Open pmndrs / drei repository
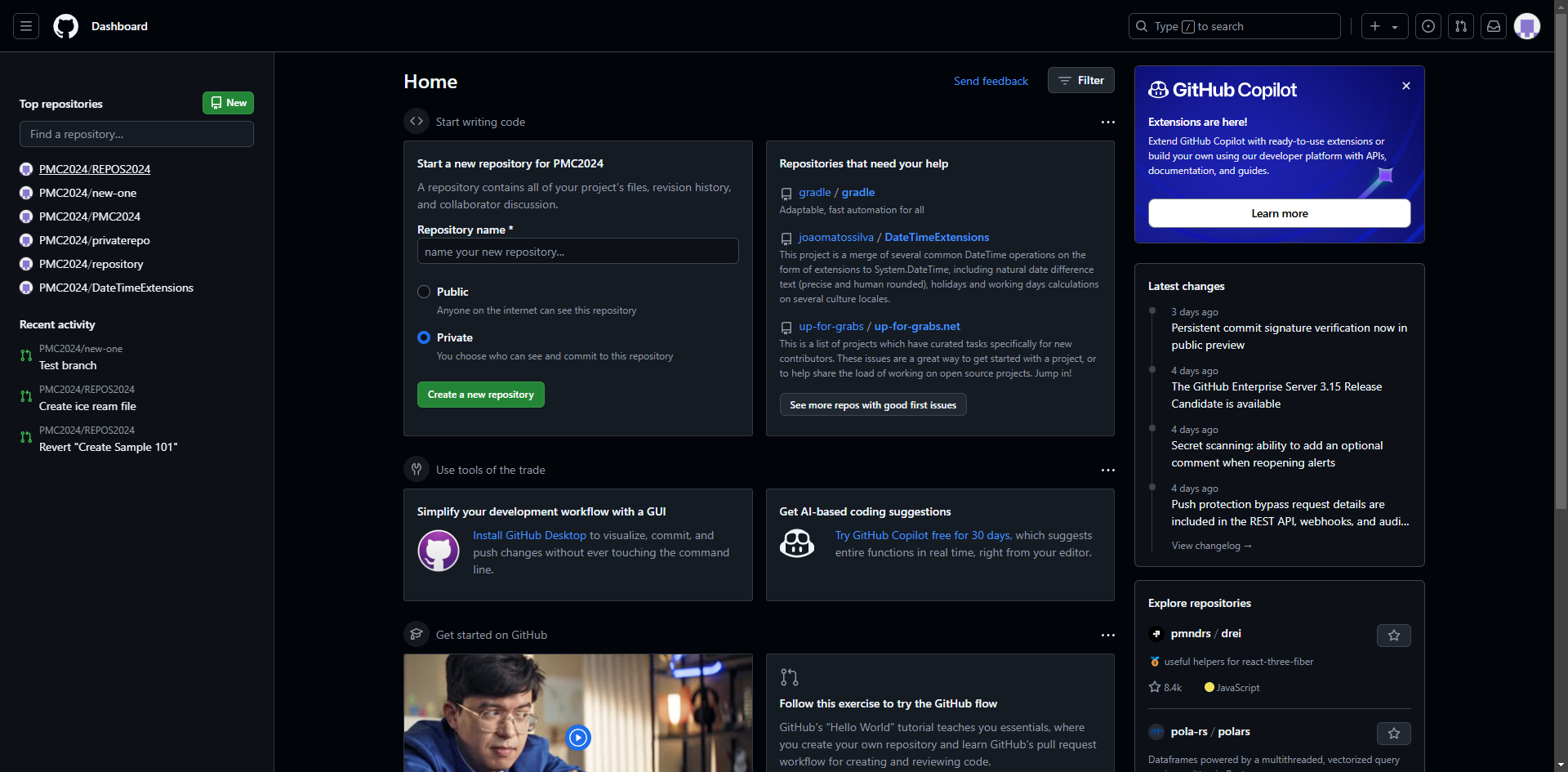The image size is (1568, 772). pyautogui.click(x=1205, y=633)
